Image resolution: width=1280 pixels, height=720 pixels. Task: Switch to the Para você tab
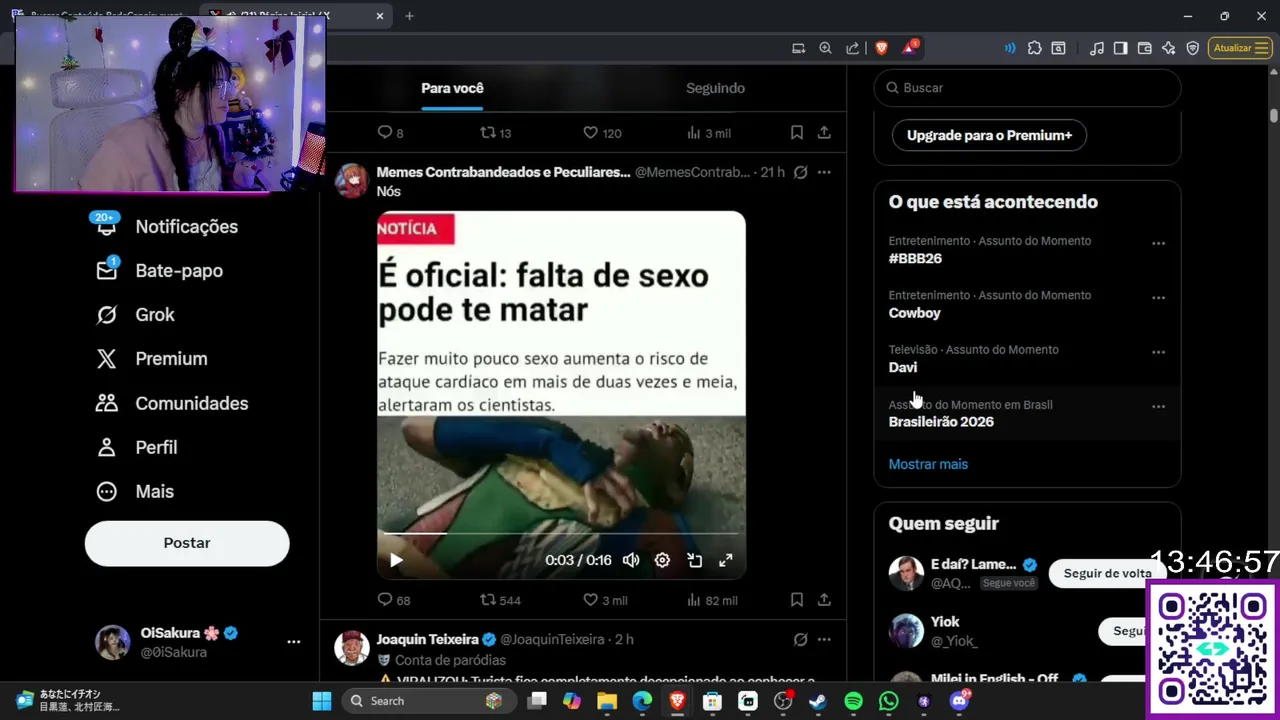pyautogui.click(x=452, y=88)
